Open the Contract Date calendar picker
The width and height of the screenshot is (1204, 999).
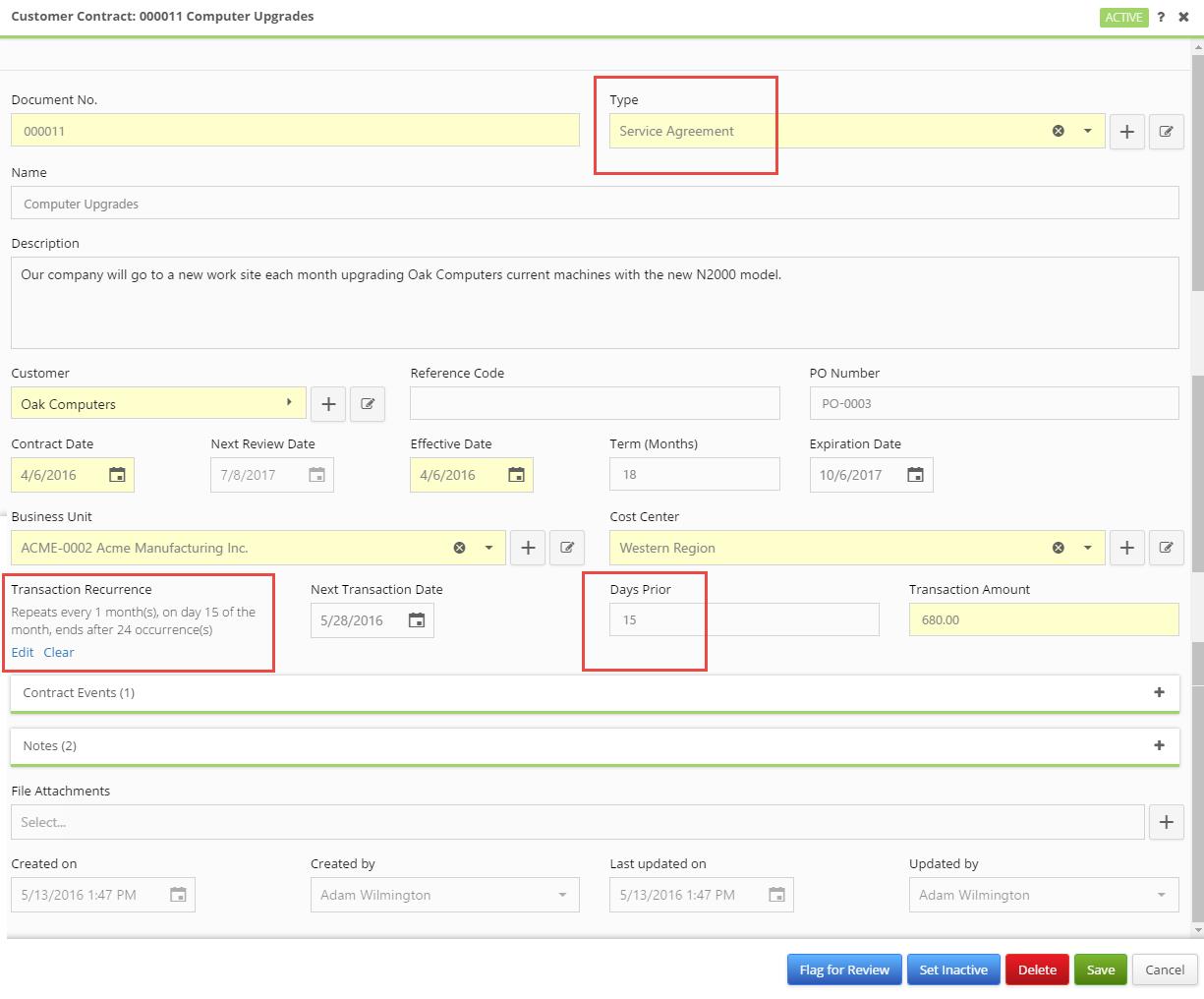click(117, 474)
